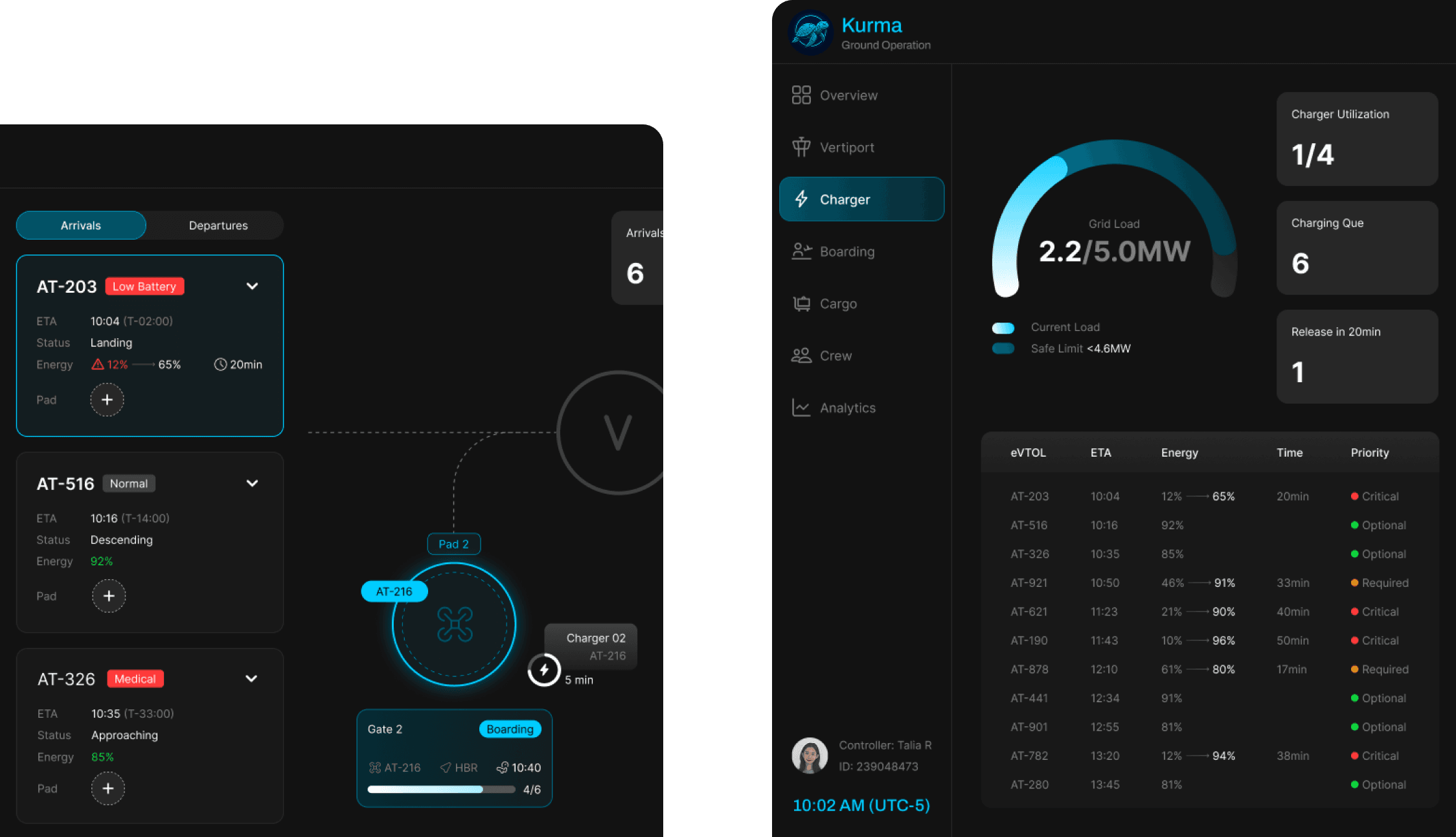Click the Boarding passenger icon
1456x837 pixels.
point(801,251)
